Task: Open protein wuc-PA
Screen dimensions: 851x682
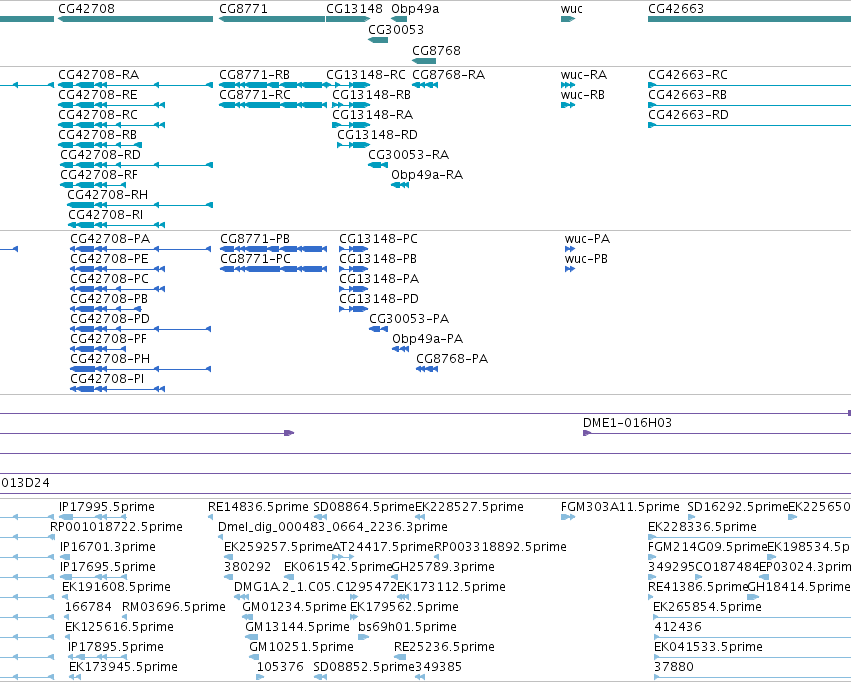Action: [x=587, y=239]
